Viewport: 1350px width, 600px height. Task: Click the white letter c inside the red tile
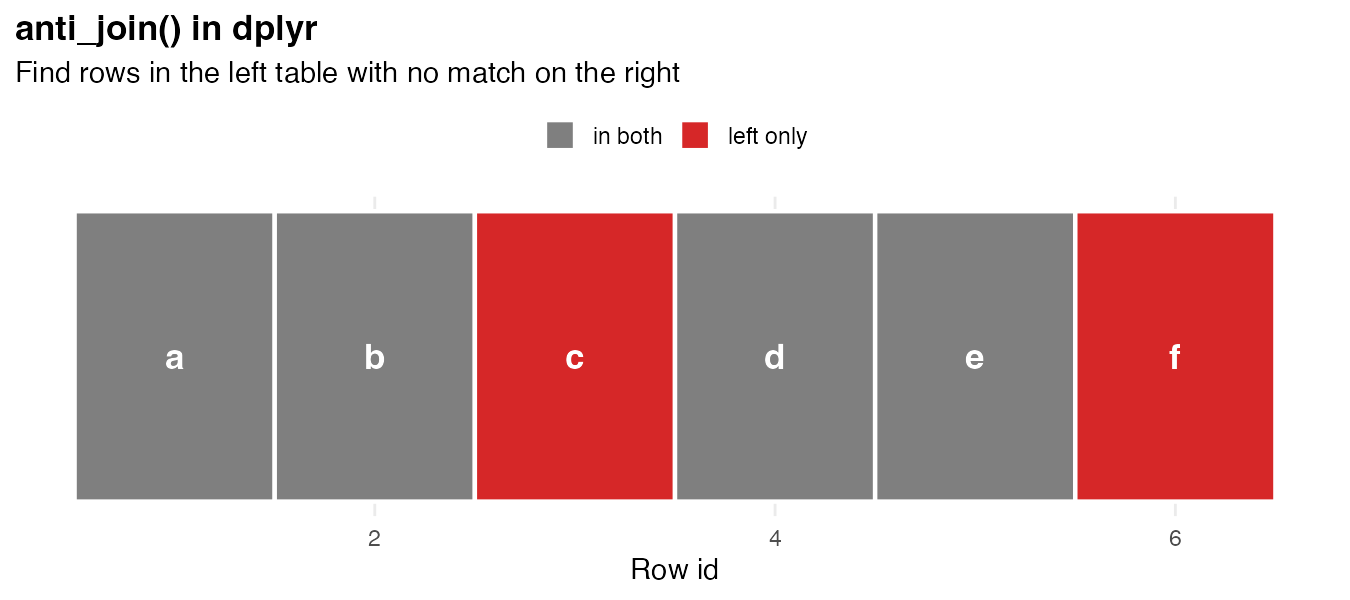pyautogui.click(x=574, y=358)
